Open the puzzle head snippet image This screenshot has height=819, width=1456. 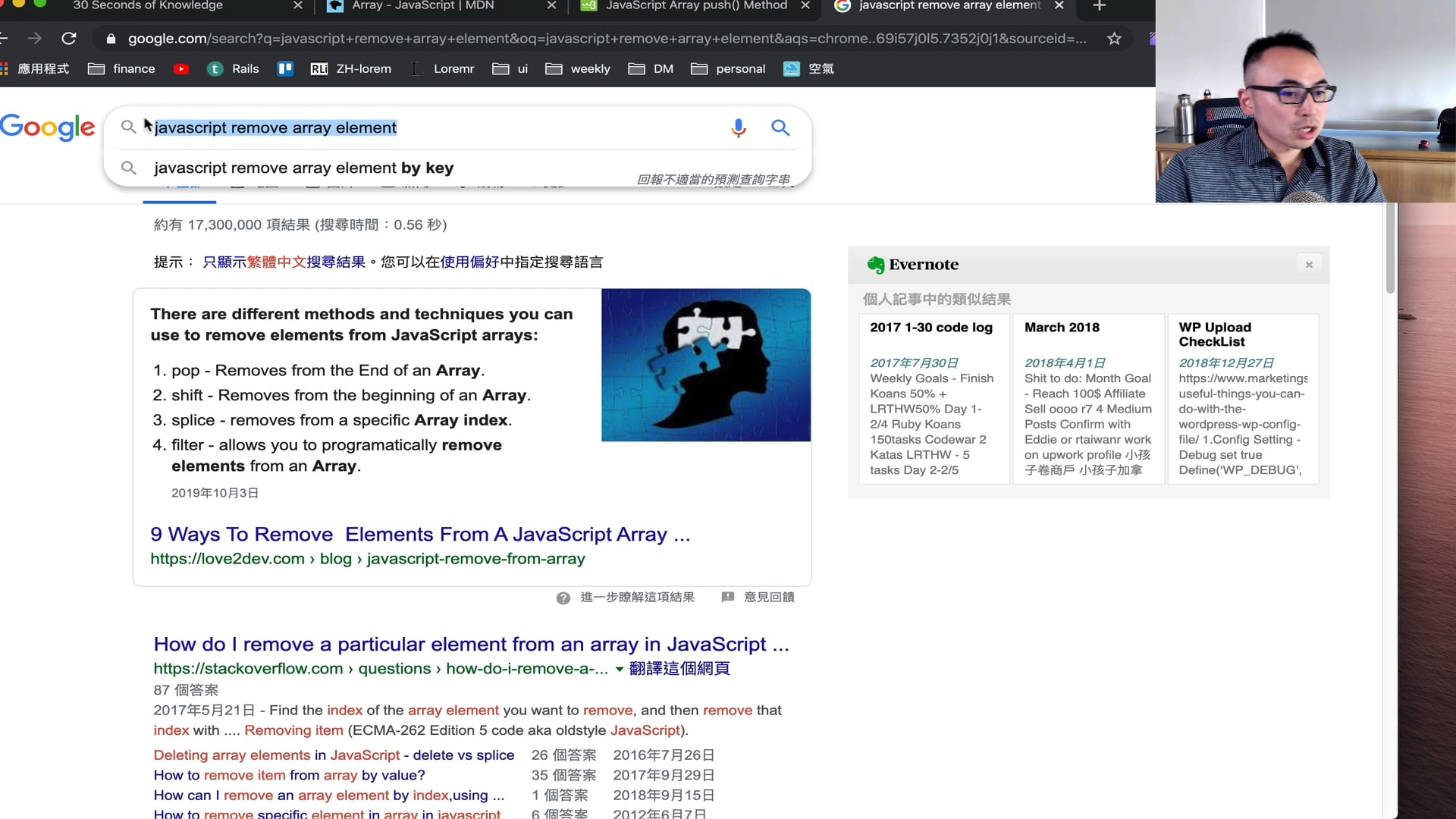click(705, 365)
